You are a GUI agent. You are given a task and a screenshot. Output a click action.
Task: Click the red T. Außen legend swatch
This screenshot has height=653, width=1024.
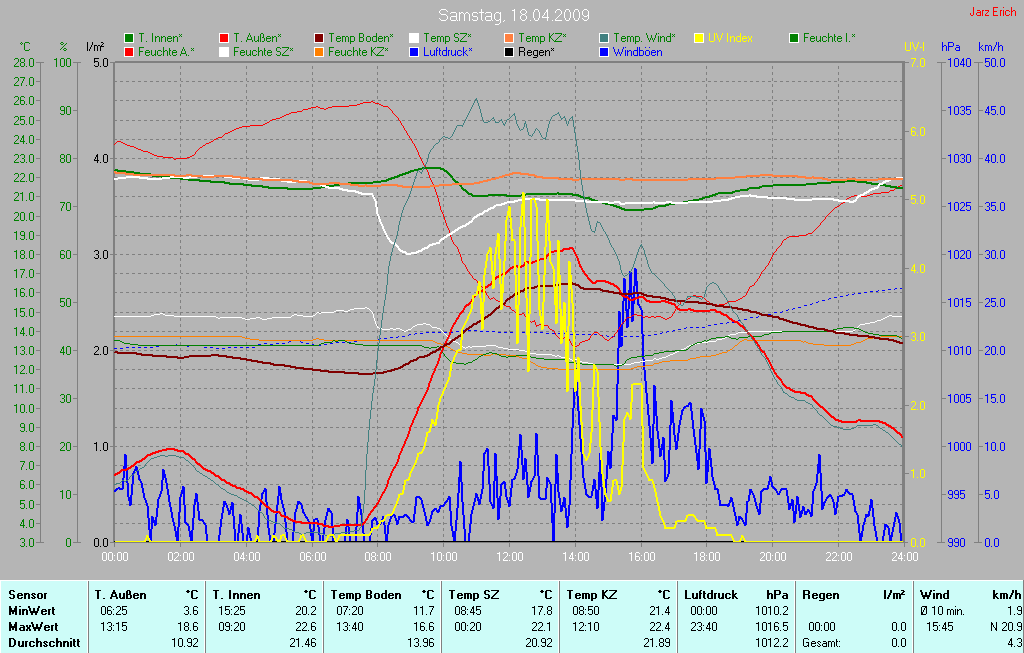coord(224,38)
